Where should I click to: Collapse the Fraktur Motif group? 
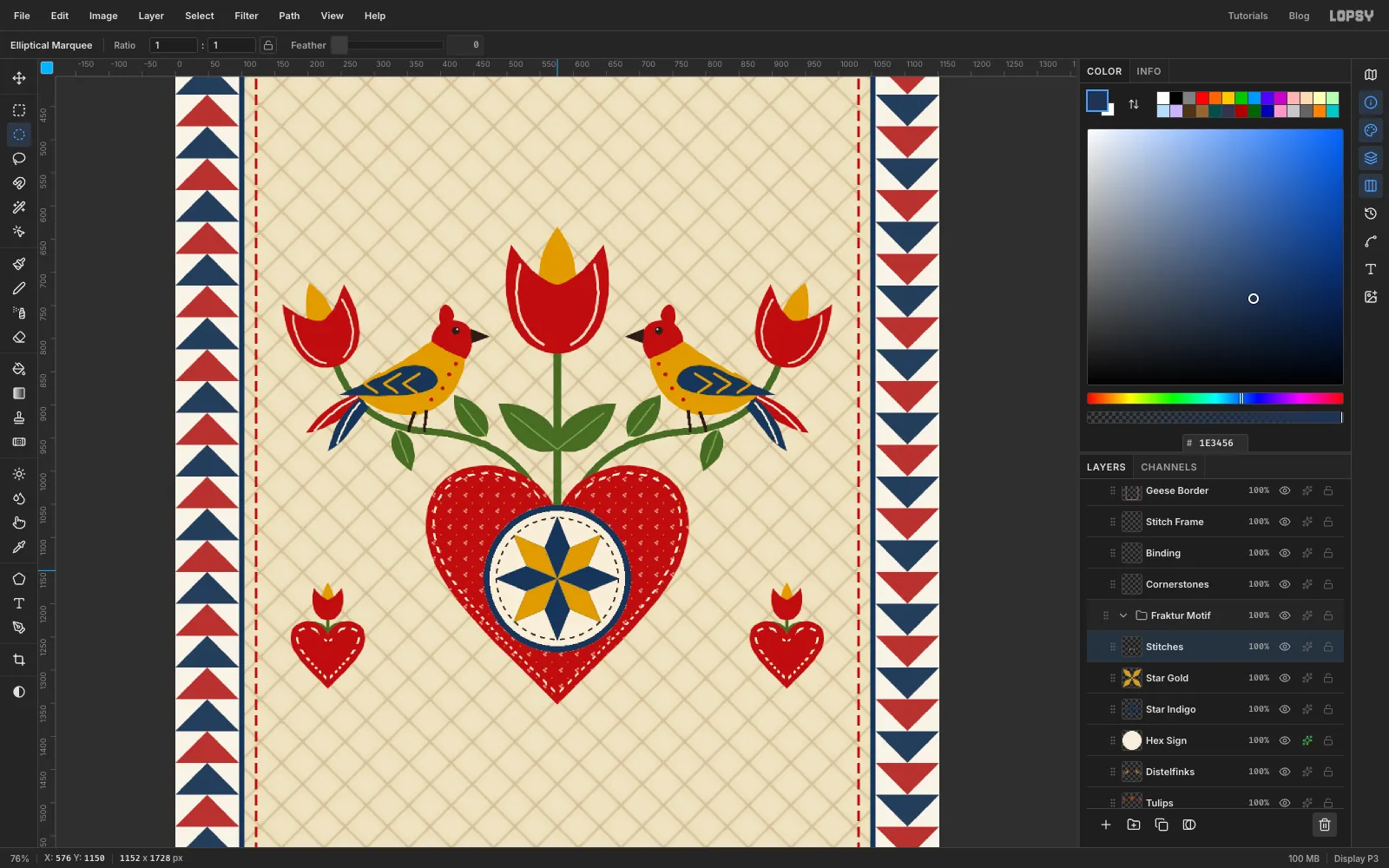point(1123,615)
